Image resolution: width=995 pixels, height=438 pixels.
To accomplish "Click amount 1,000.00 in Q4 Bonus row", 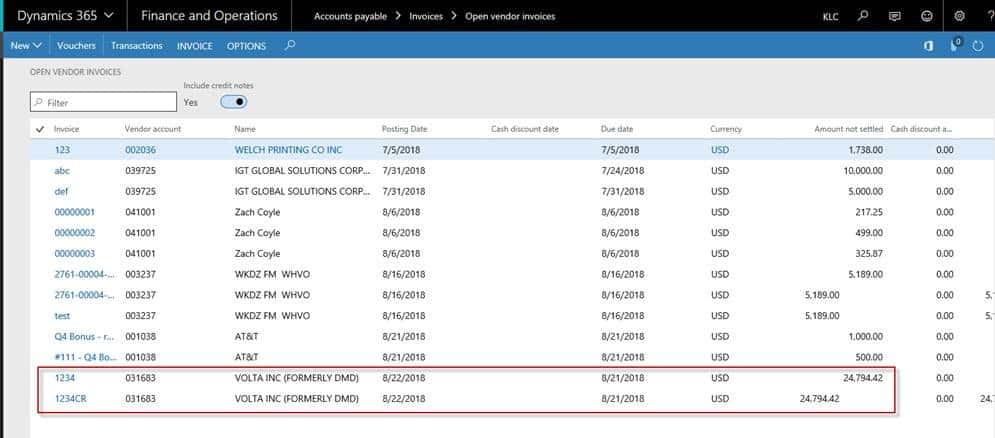I will (x=866, y=336).
